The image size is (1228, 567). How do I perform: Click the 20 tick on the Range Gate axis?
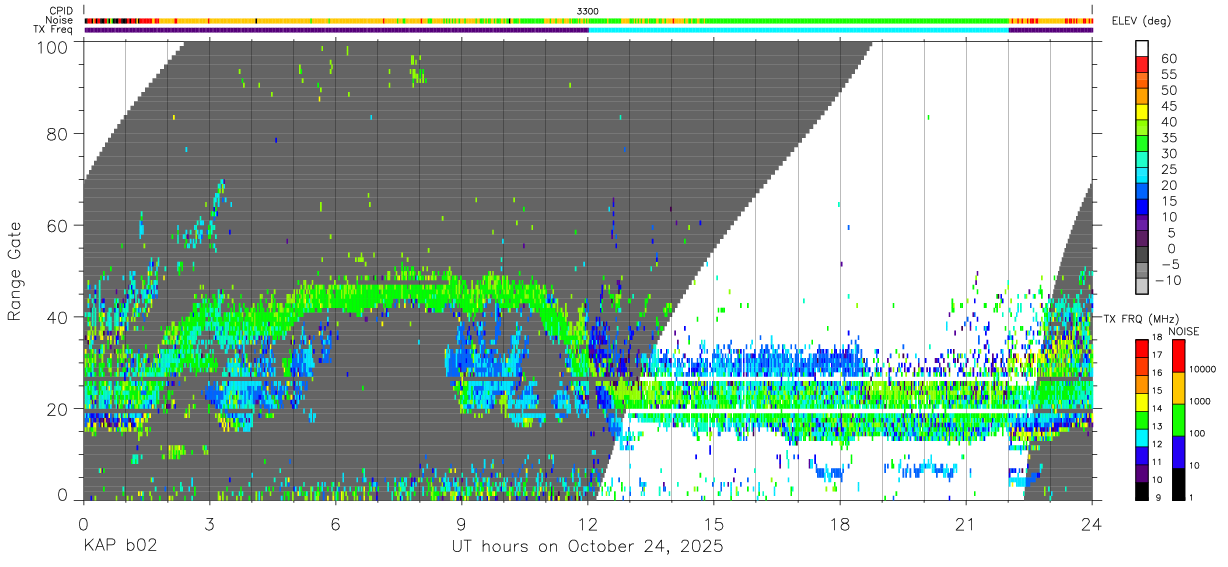[59, 409]
